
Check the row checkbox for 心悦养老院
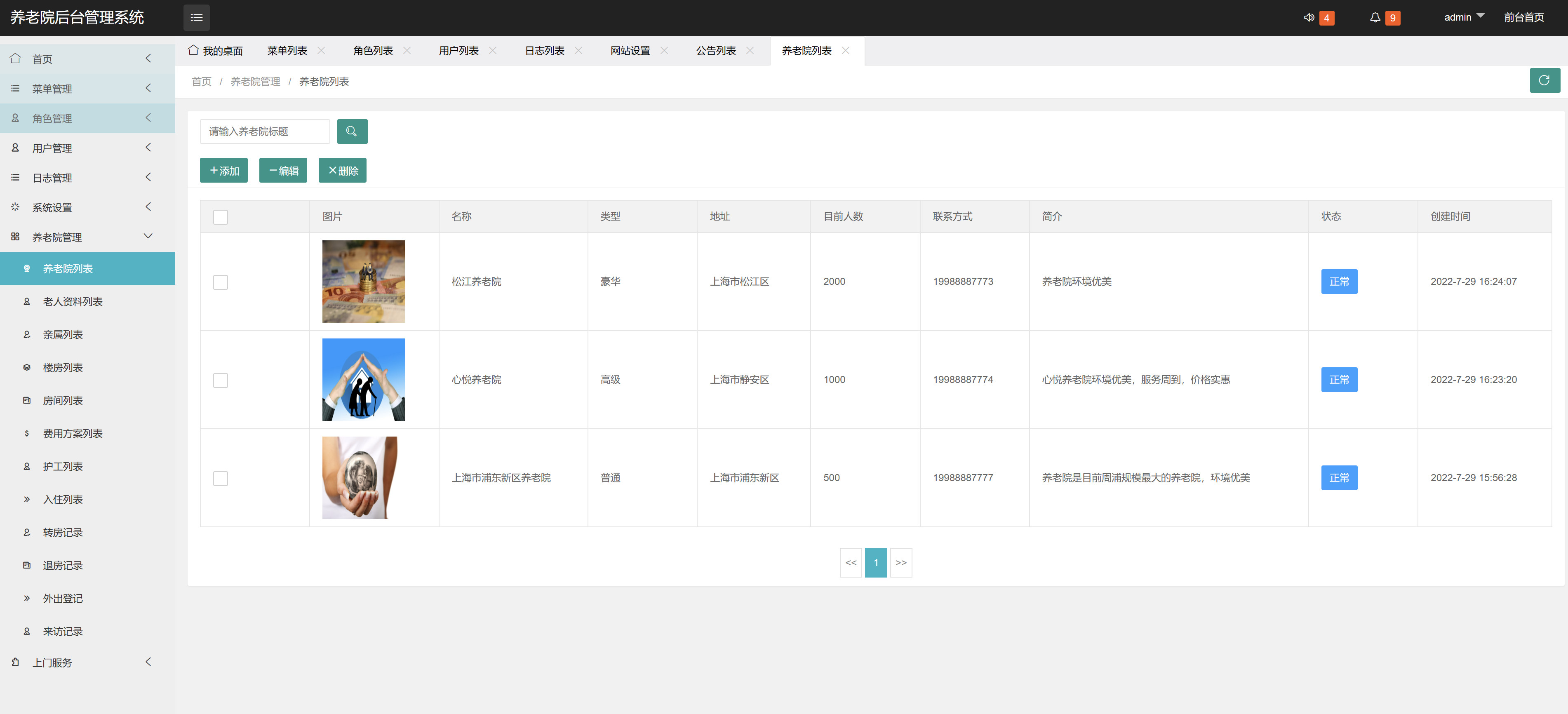(220, 380)
